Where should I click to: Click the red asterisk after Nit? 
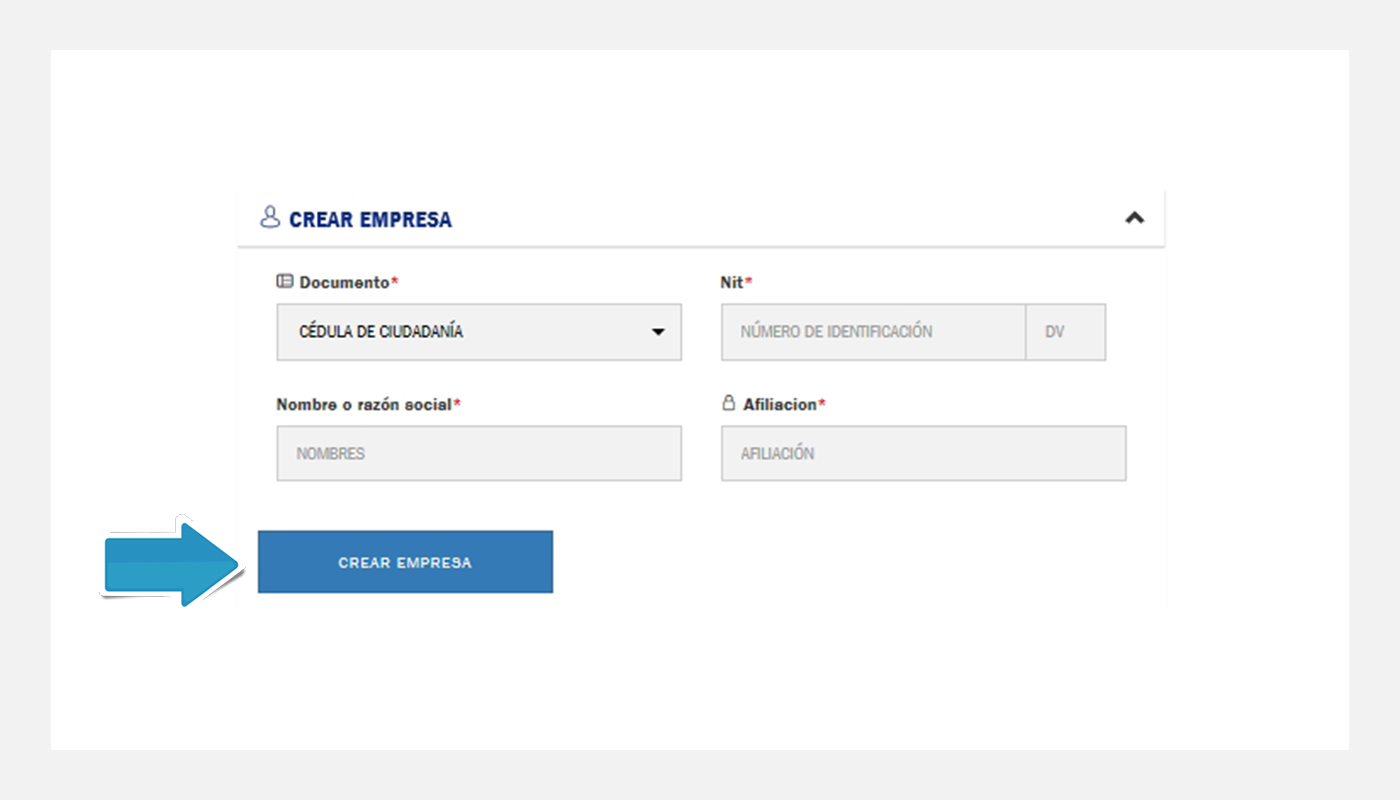tap(748, 282)
